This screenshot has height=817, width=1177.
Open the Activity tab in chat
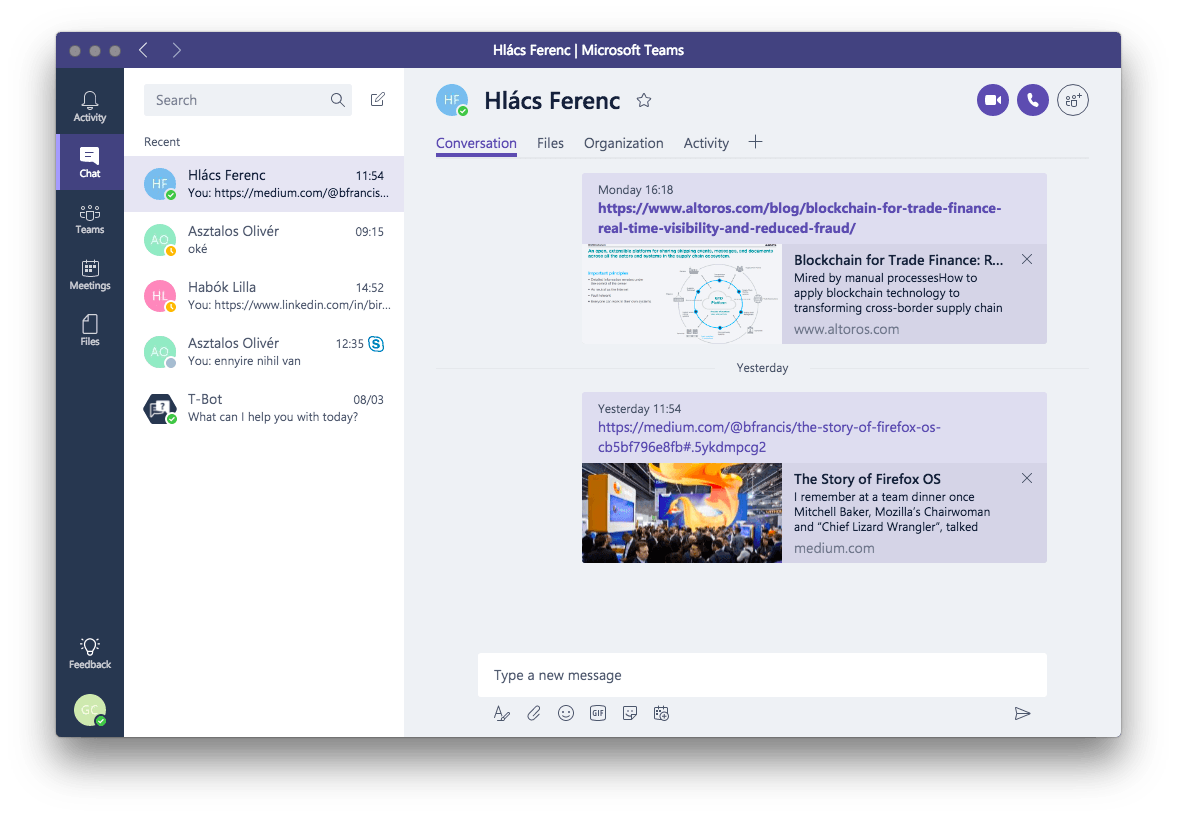tap(706, 143)
